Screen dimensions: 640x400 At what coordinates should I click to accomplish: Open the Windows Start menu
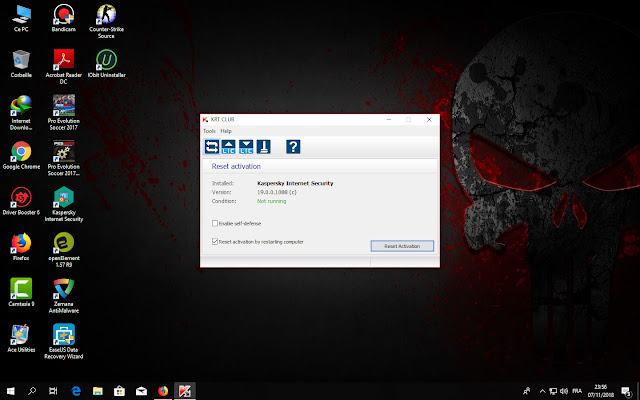(11, 391)
